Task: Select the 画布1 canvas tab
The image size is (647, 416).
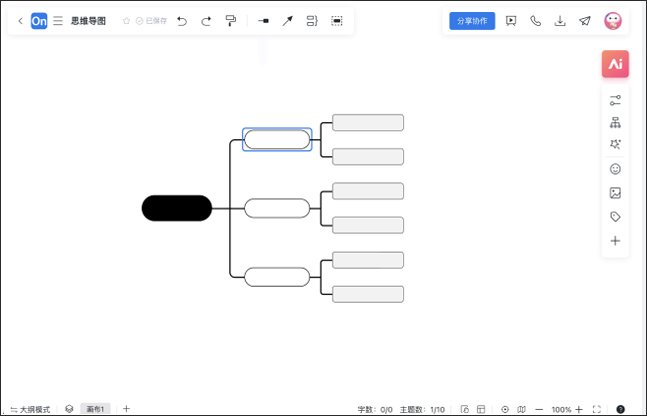Action: click(x=95, y=409)
